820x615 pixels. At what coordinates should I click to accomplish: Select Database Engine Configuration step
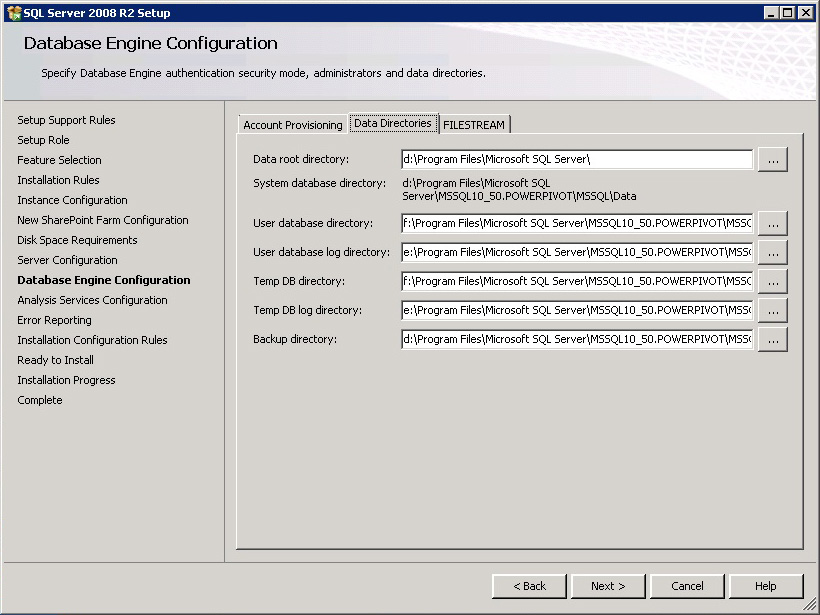click(104, 280)
